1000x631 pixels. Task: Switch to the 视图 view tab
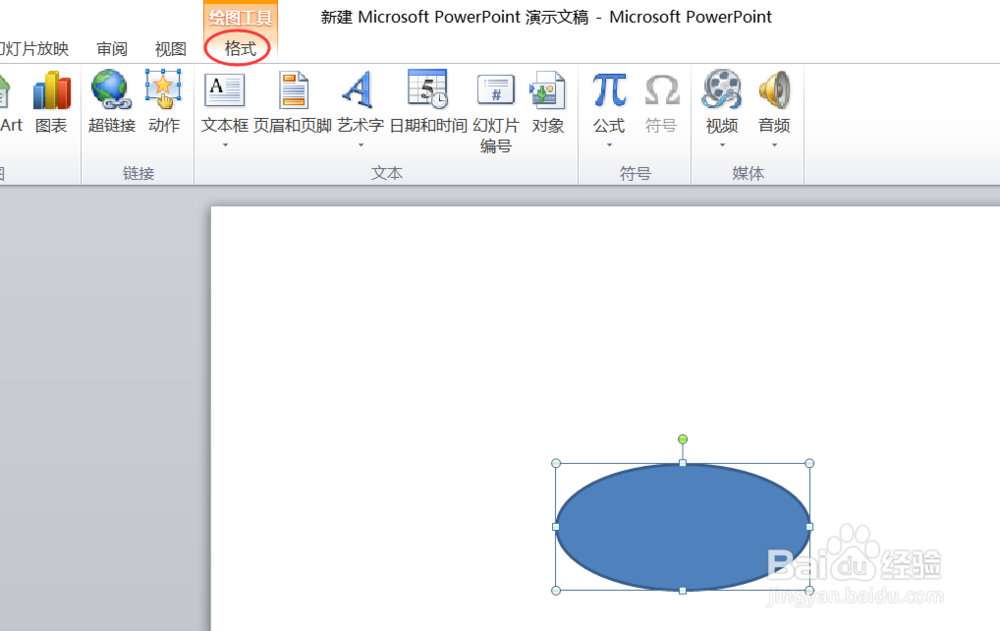tap(170, 49)
